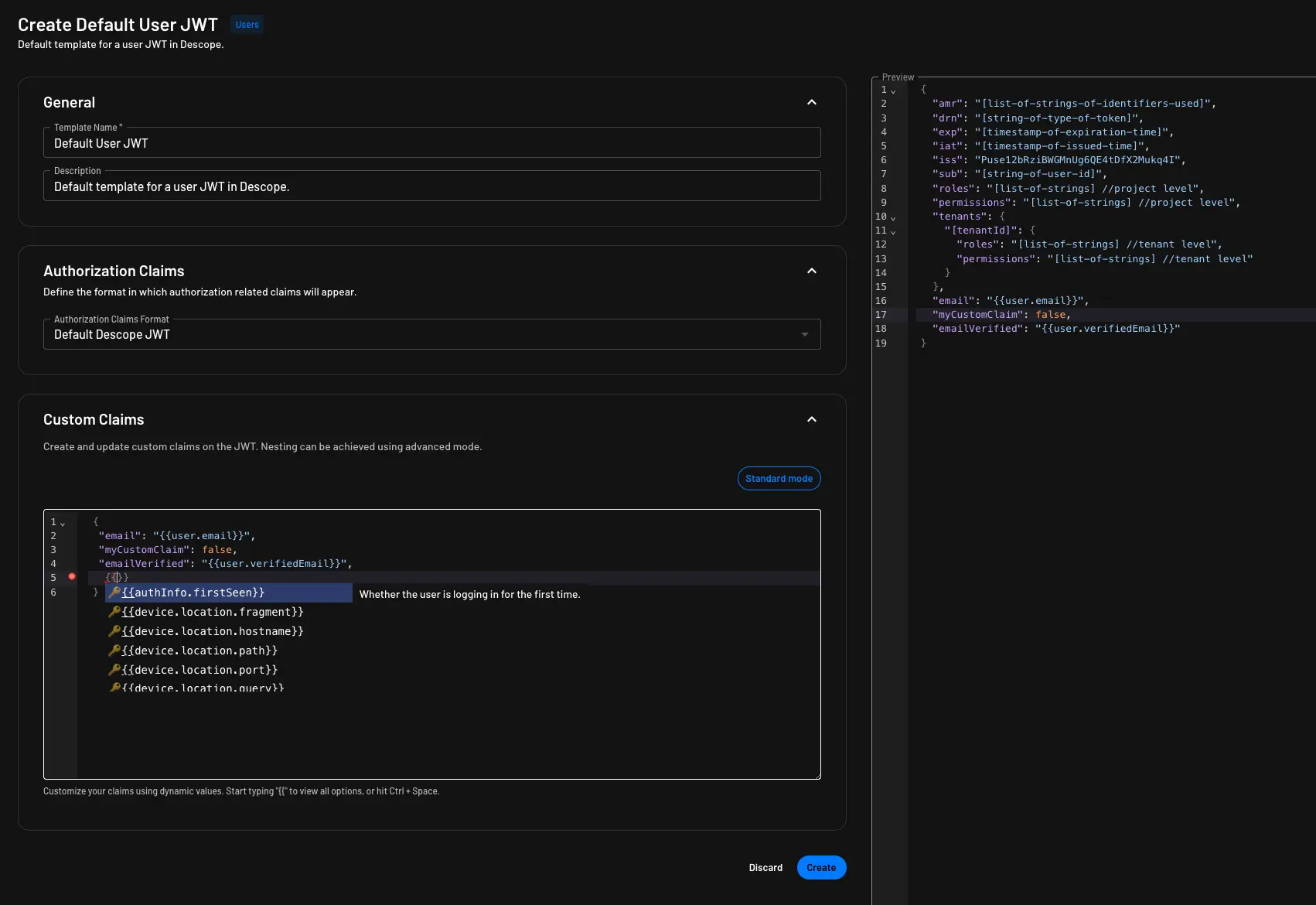Viewport: 1316px width, 905px height.
Task: Click the project level "roles" preview line
Action: [x=1068, y=189]
